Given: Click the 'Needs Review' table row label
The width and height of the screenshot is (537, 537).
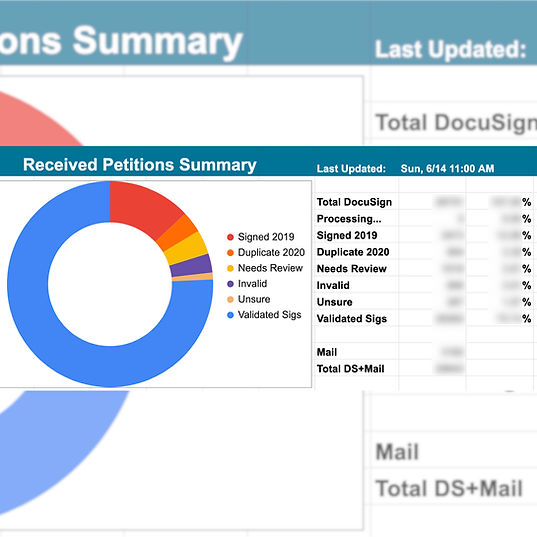Looking at the screenshot, I should point(352,268).
